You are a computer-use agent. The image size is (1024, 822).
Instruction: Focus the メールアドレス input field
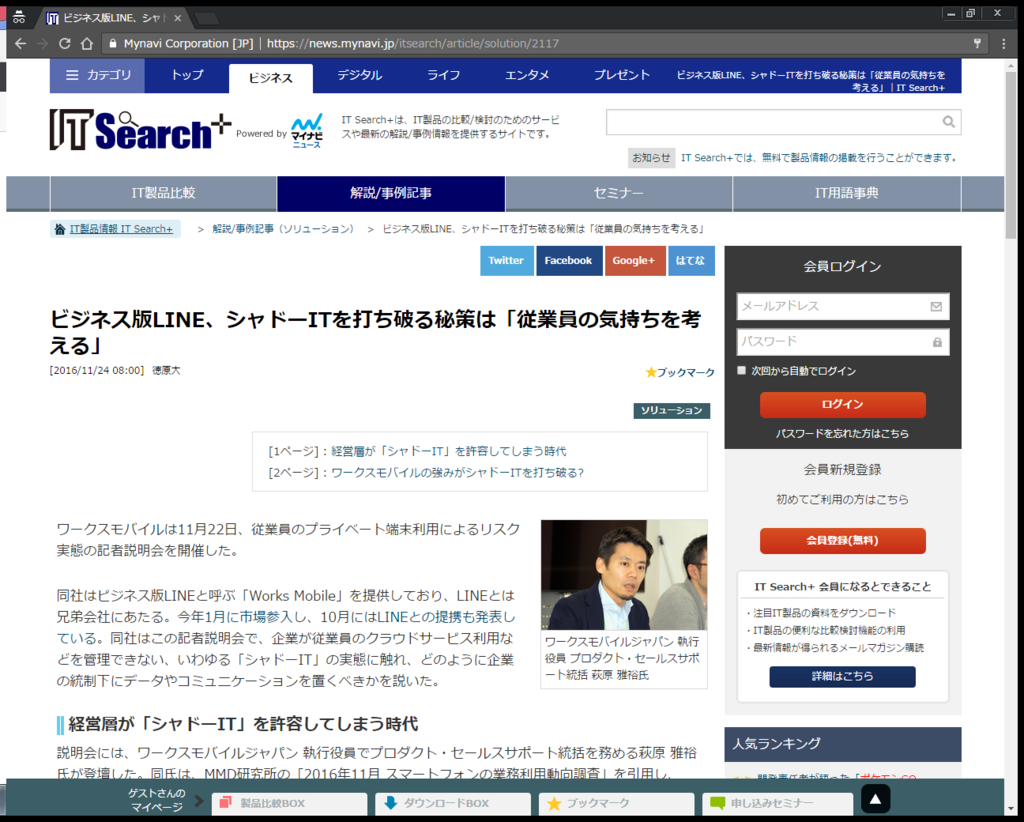[x=842, y=306]
